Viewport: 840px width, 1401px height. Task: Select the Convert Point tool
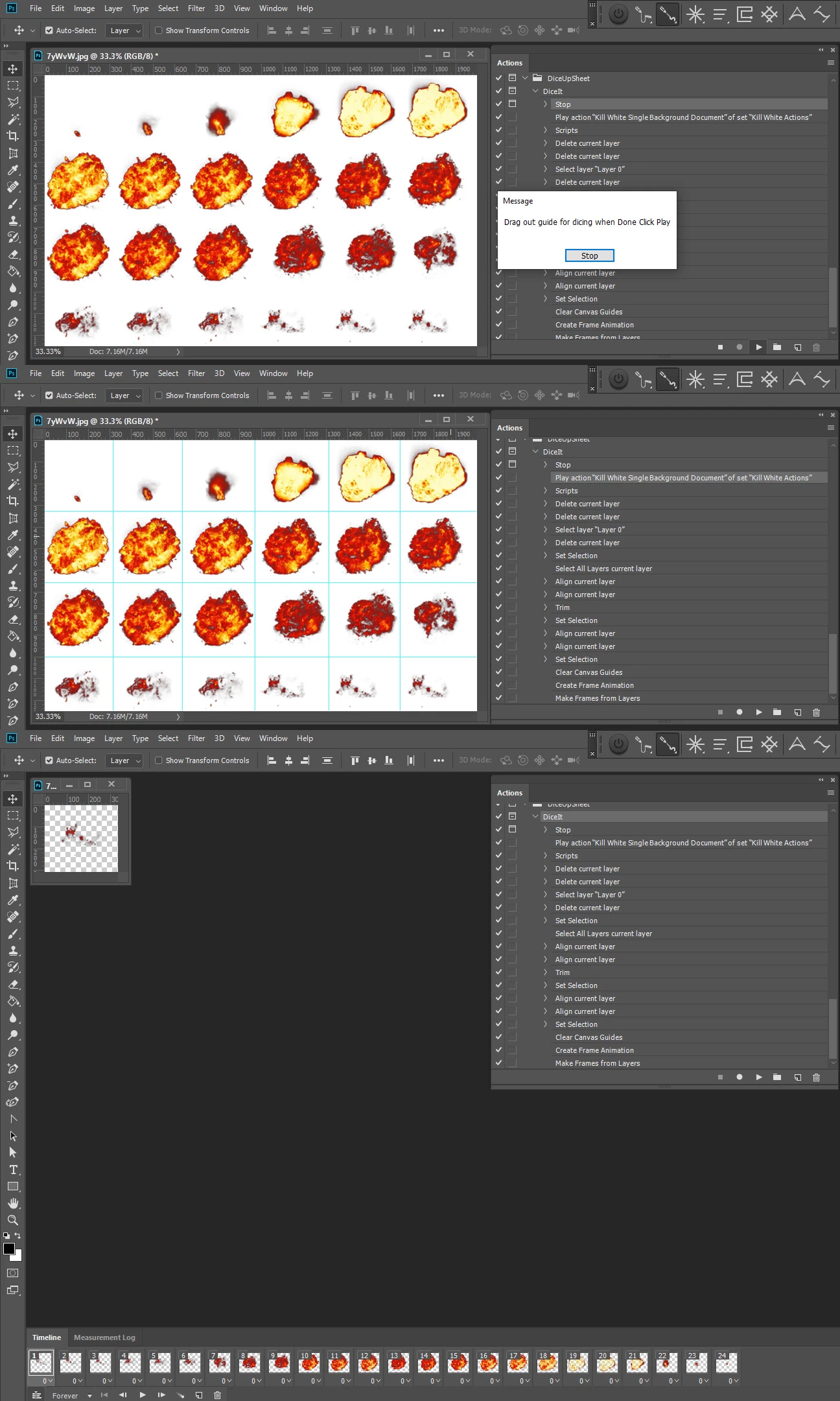click(x=13, y=1119)
